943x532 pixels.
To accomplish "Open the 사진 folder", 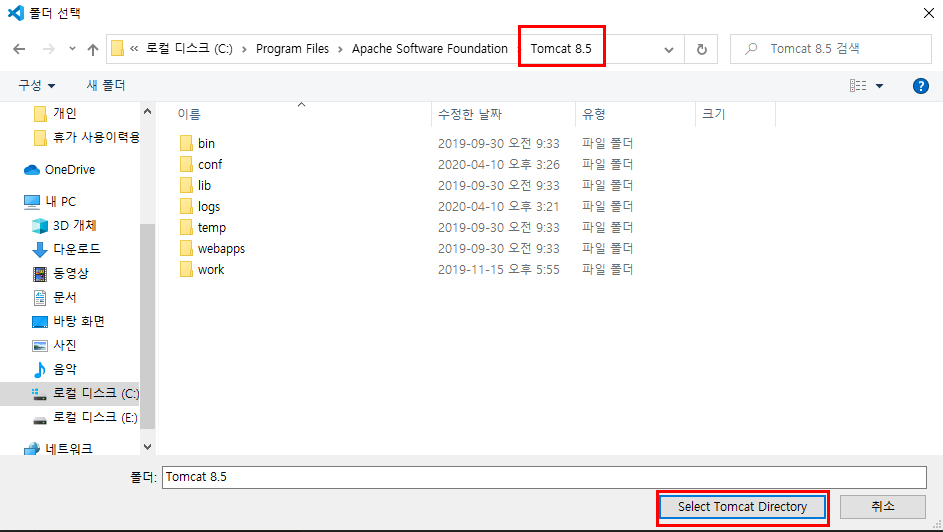I will click(x=54, y=345).
